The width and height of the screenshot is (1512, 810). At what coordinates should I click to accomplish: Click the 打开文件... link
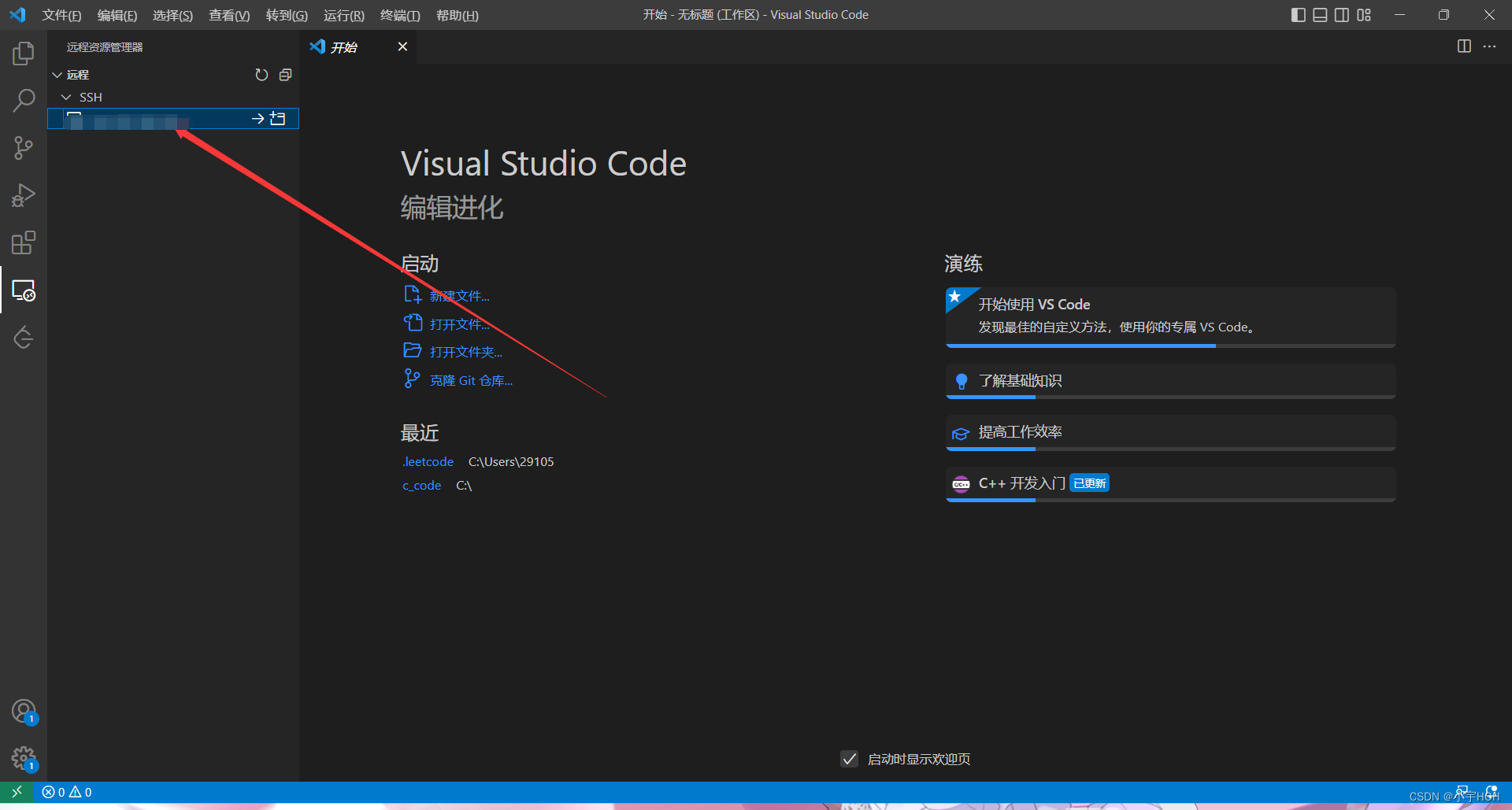tap(460, 324)
